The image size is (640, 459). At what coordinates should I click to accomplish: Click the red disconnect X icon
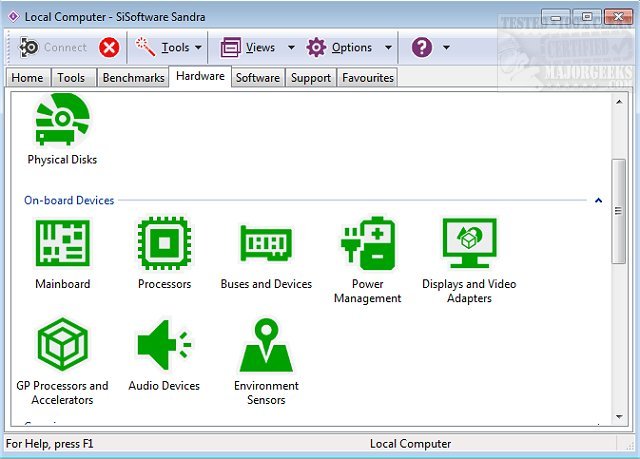coord(109,47)
